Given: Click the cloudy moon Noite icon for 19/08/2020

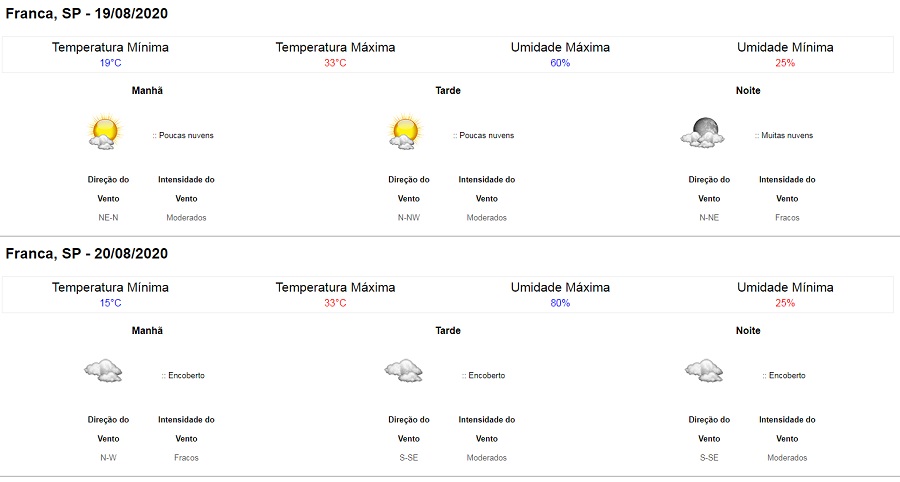Looking at the screenshot, I should (703, 133).
